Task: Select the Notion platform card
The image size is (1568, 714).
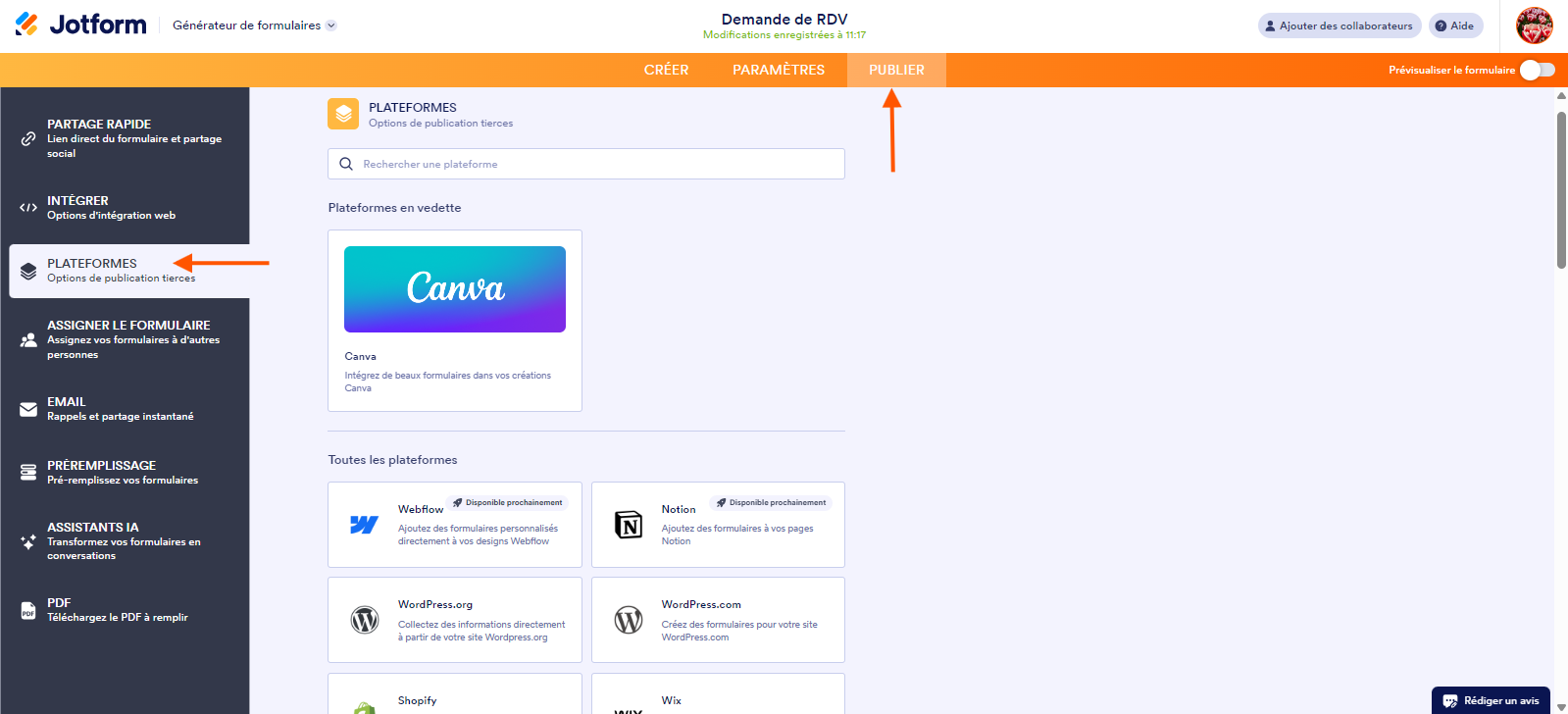Action: (x=718, y=525)
